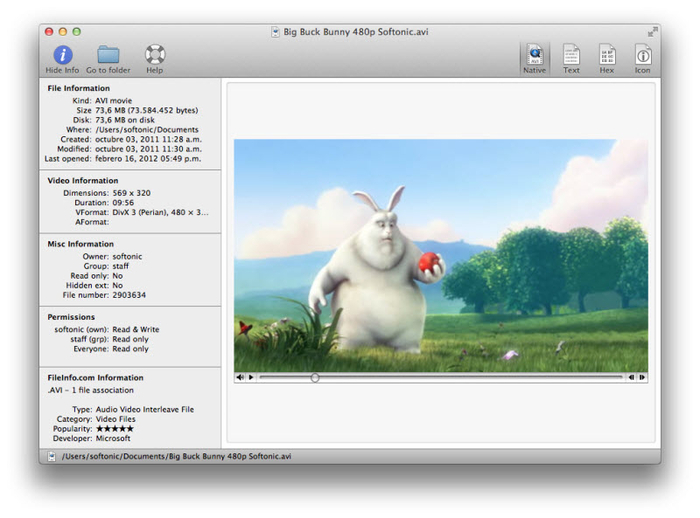This screenshot has width=700, height=518.
Task: Open Help with the lifebuoy icon
Action: coord(154,55)
